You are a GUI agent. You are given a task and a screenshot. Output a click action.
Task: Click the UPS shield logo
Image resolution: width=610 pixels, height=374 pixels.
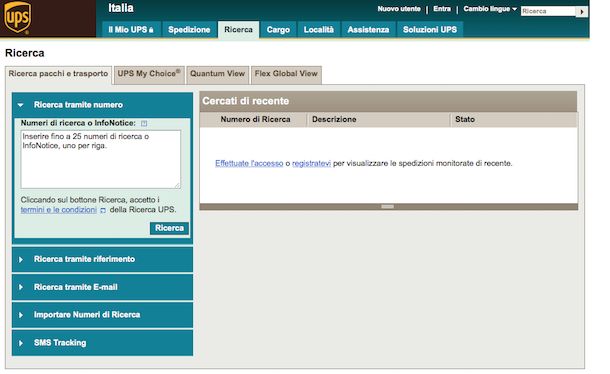tap(17, 18)
